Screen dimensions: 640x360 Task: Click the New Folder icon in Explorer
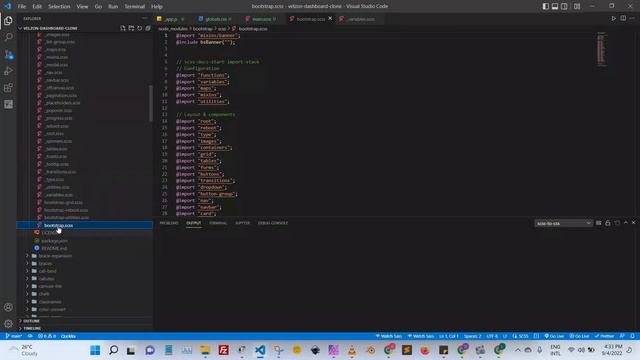pos(131,28)
